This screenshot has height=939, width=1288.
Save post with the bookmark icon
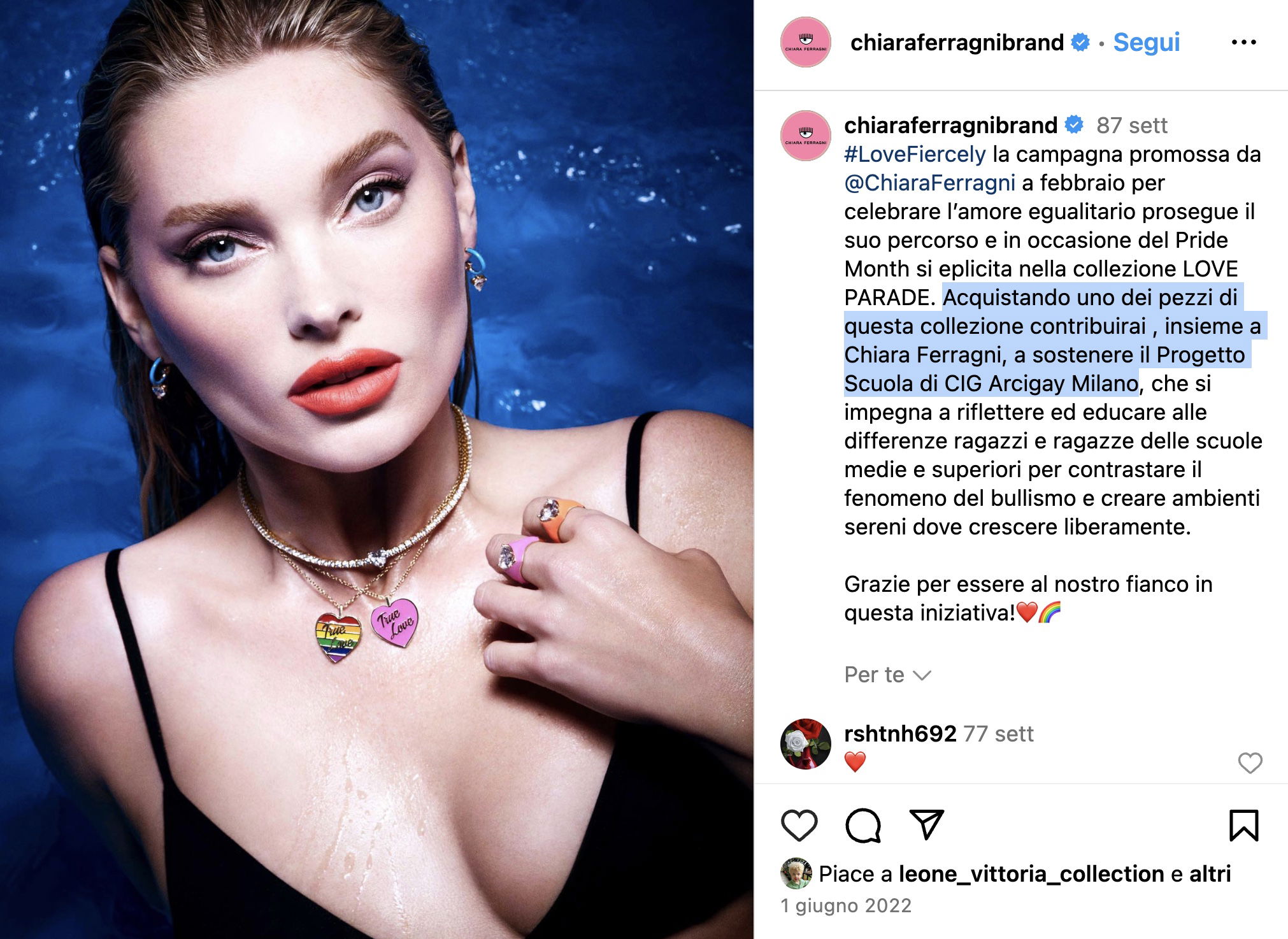click(x=1243, y=826)
